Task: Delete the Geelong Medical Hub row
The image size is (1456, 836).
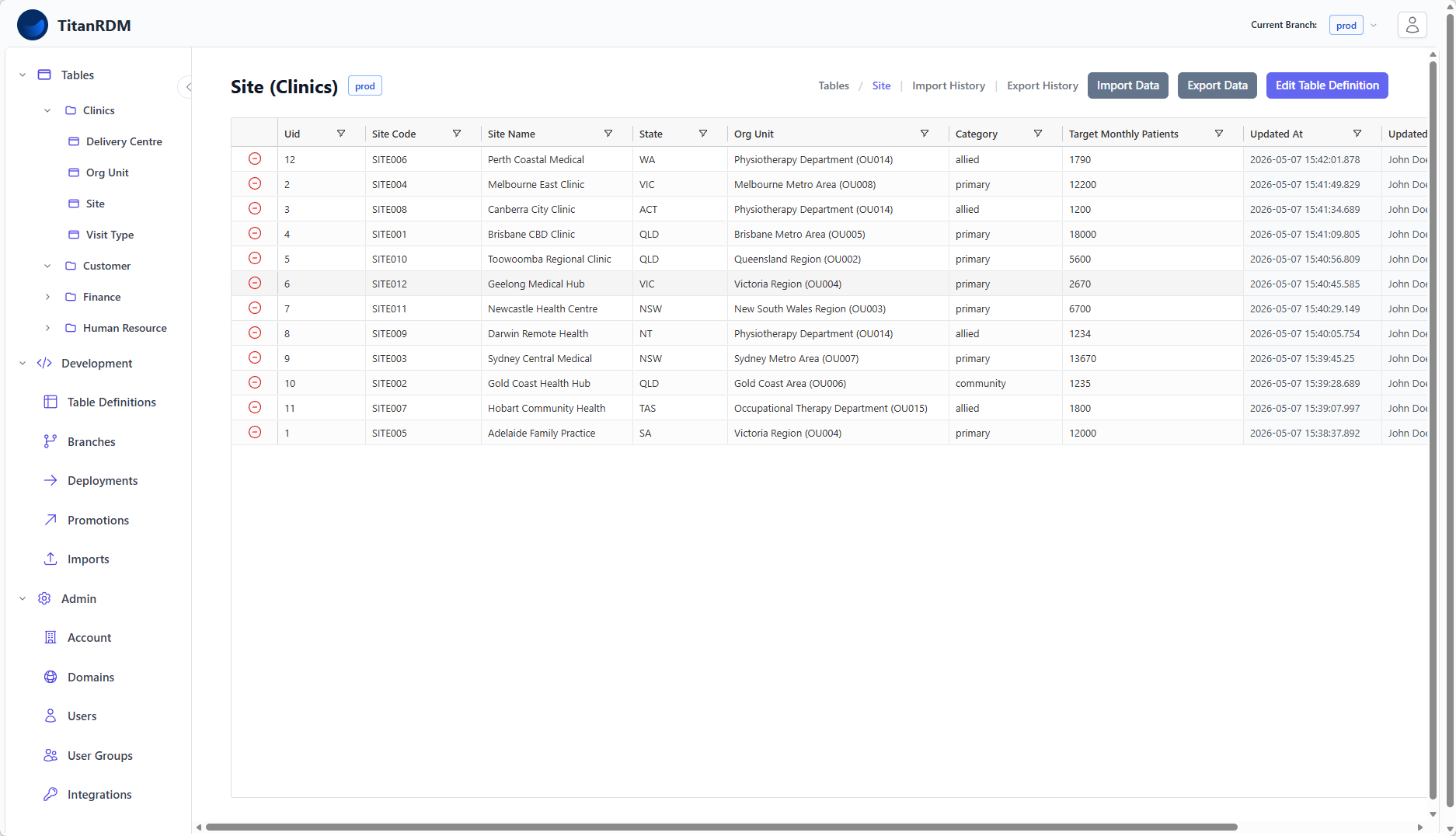Action: click(254, 283)
